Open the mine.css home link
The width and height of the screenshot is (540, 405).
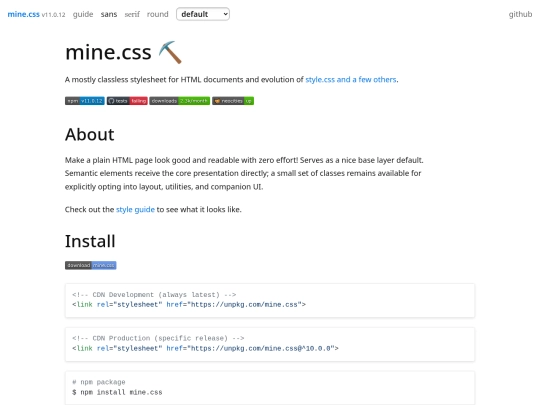coord(23,14)
